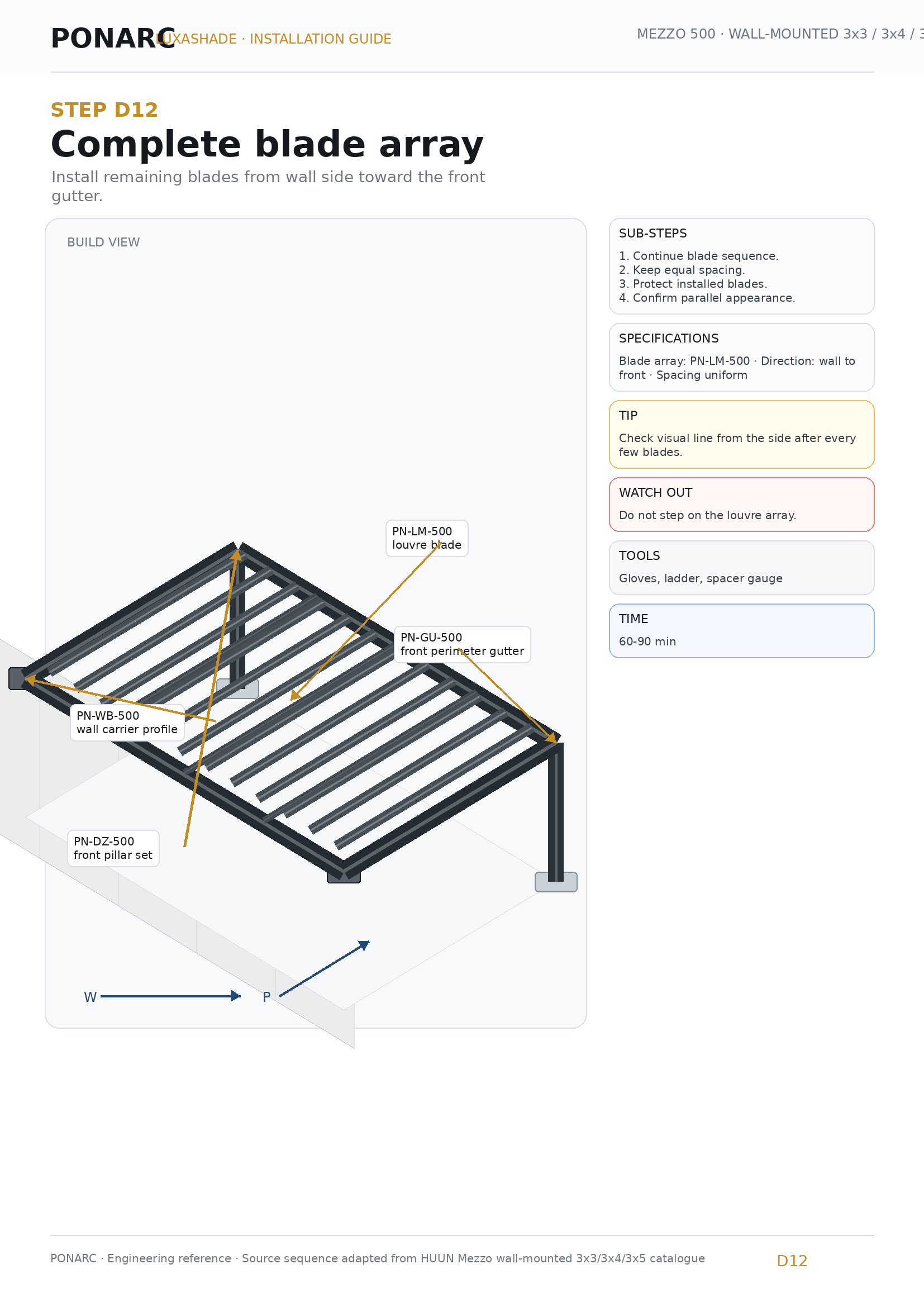The image size is (924, 1307).
Task: Click the PN-GU-500 front perimeter gutter label
Action: click(x=462, y=644)
